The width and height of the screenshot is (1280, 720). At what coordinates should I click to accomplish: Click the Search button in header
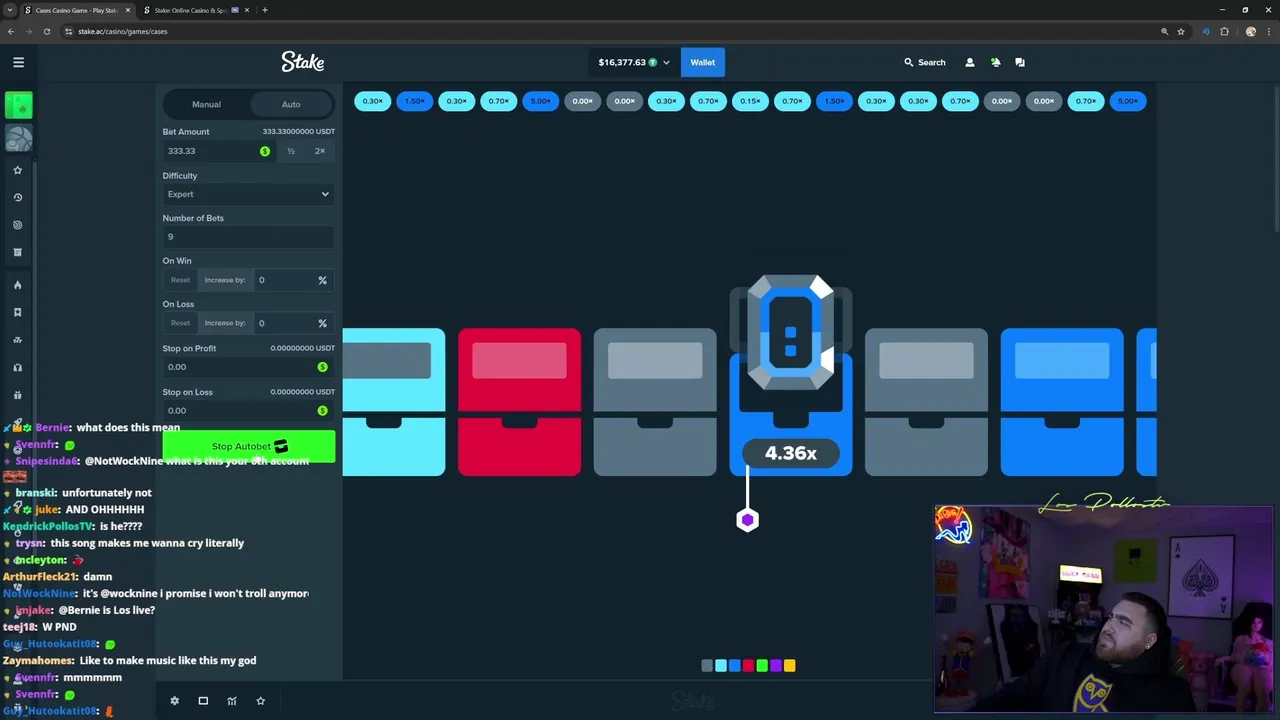[x=925, y=62]
